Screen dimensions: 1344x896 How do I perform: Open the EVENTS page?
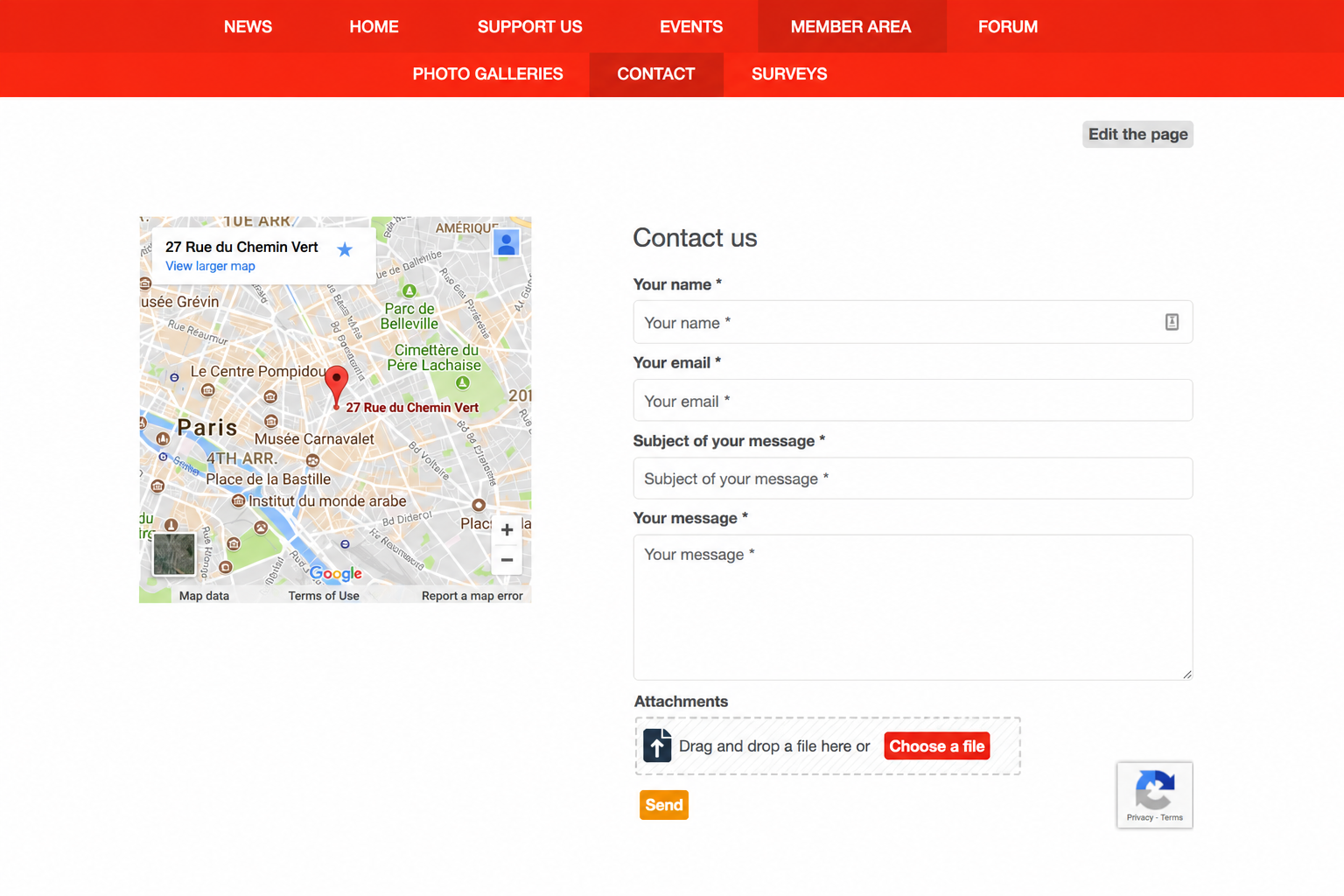click(x=691, y=26)
